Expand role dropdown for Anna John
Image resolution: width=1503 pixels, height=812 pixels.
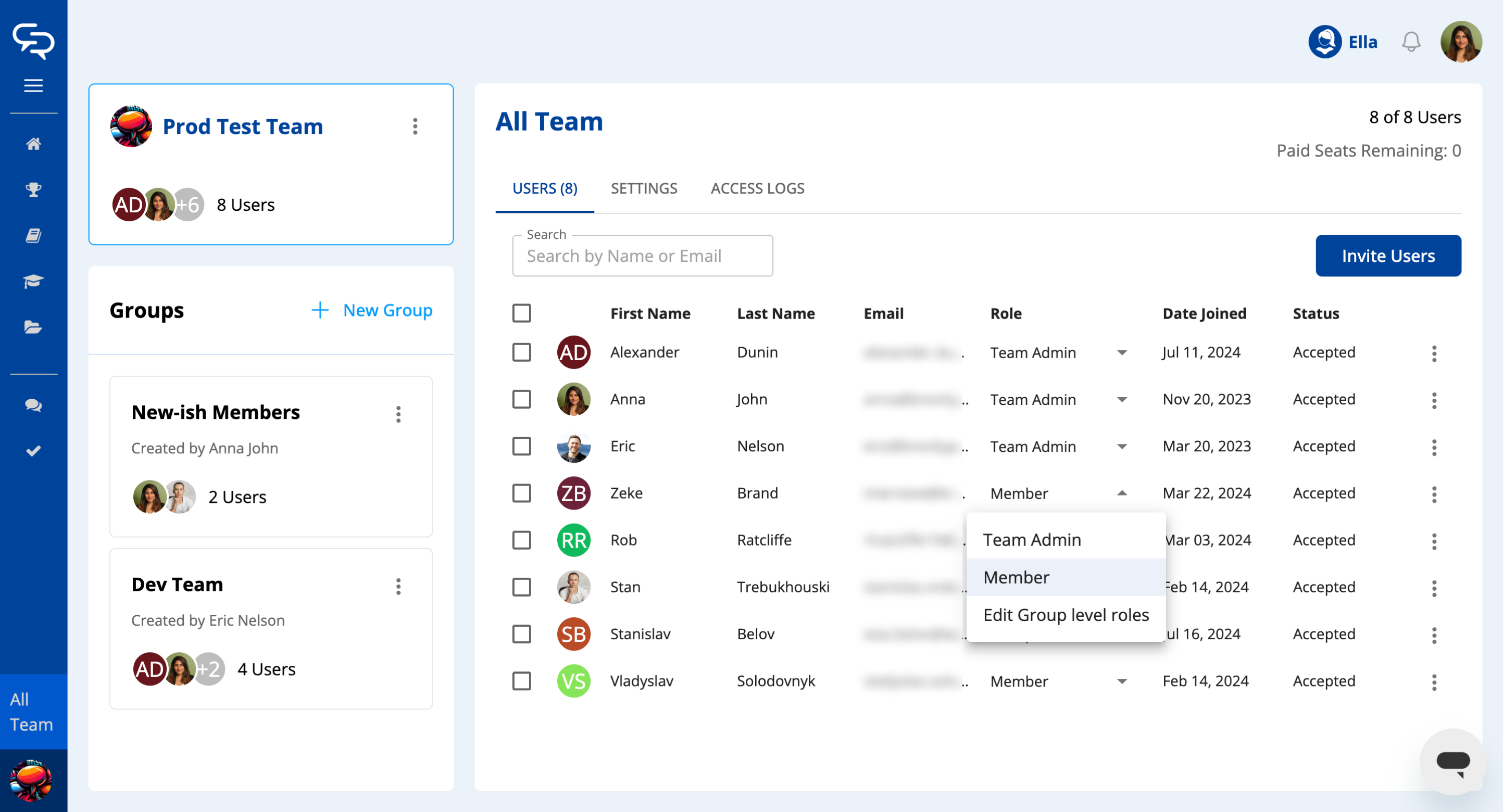pyautogui.click(x=1121, y=400)
